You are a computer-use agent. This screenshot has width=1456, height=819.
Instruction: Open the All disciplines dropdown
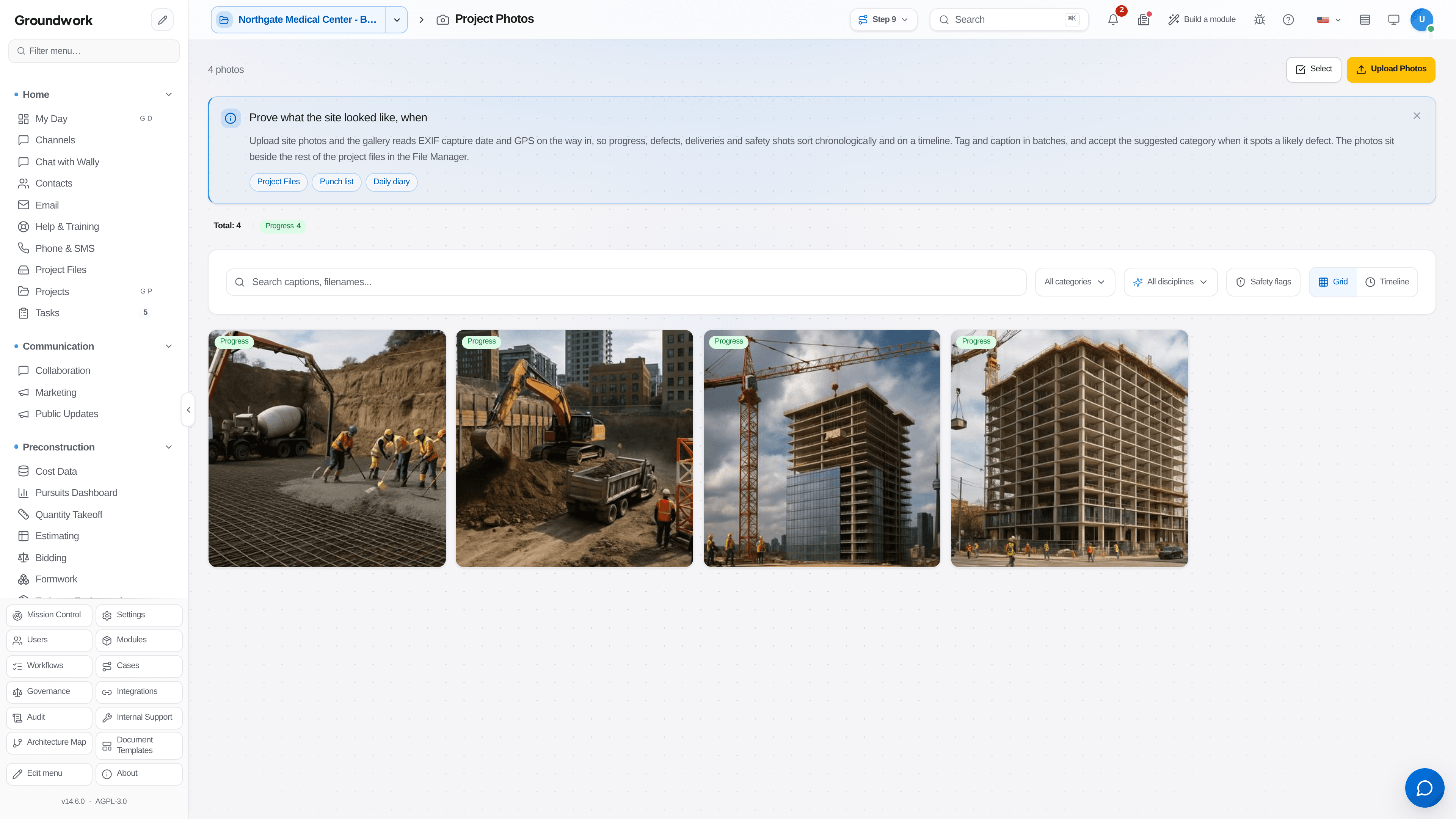(1170, 282)
